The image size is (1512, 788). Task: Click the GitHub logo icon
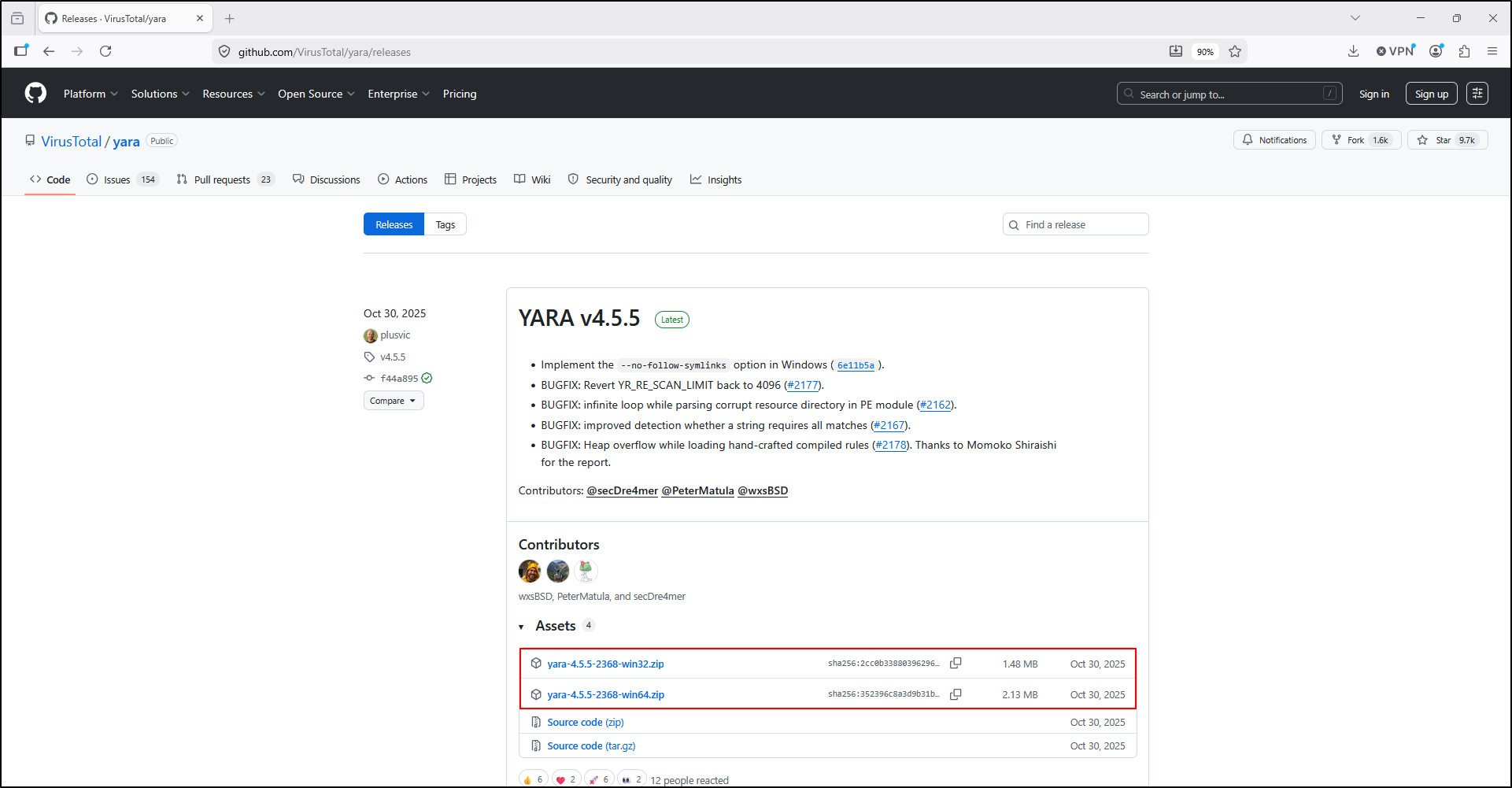pyautogui.click(x=35, y=93)
